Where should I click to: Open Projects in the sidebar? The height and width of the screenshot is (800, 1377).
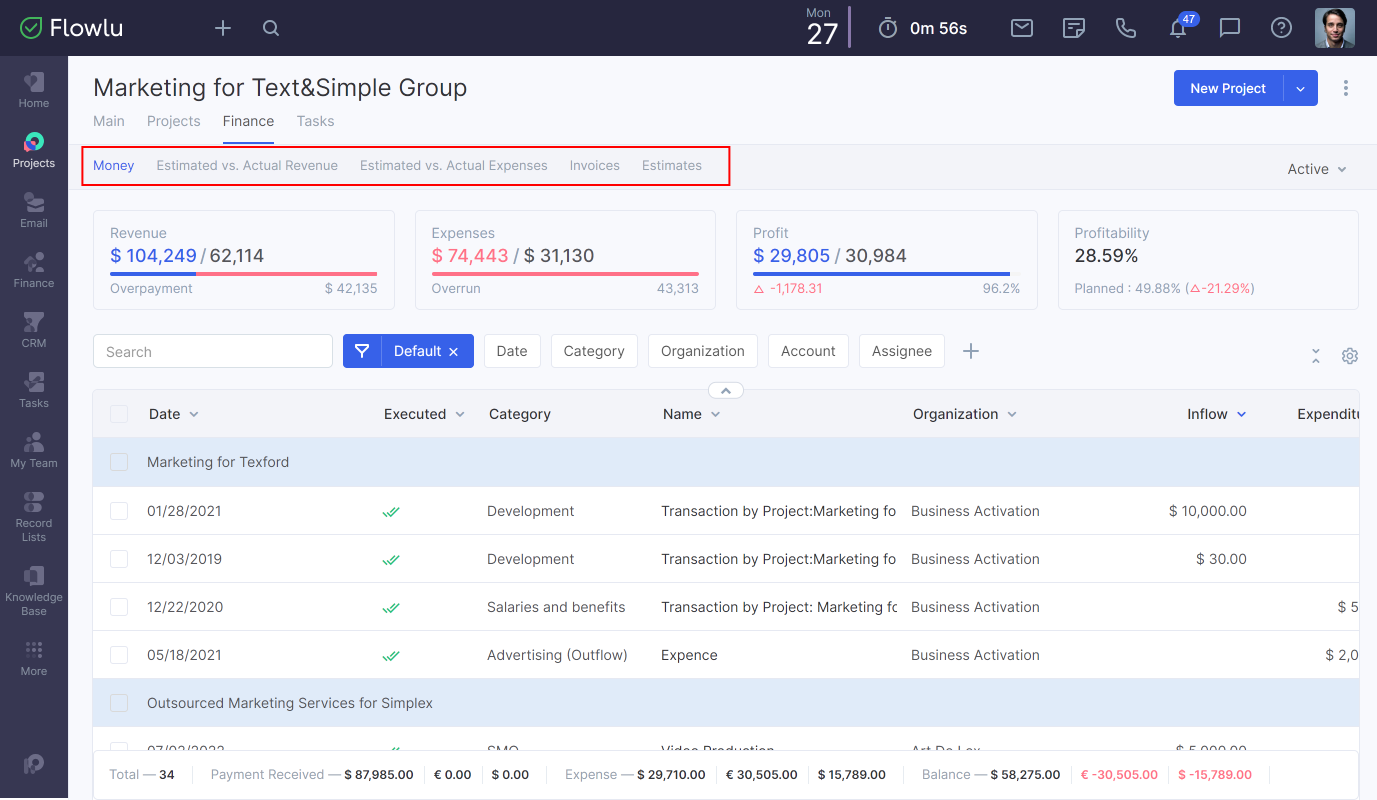coord(34,150)
